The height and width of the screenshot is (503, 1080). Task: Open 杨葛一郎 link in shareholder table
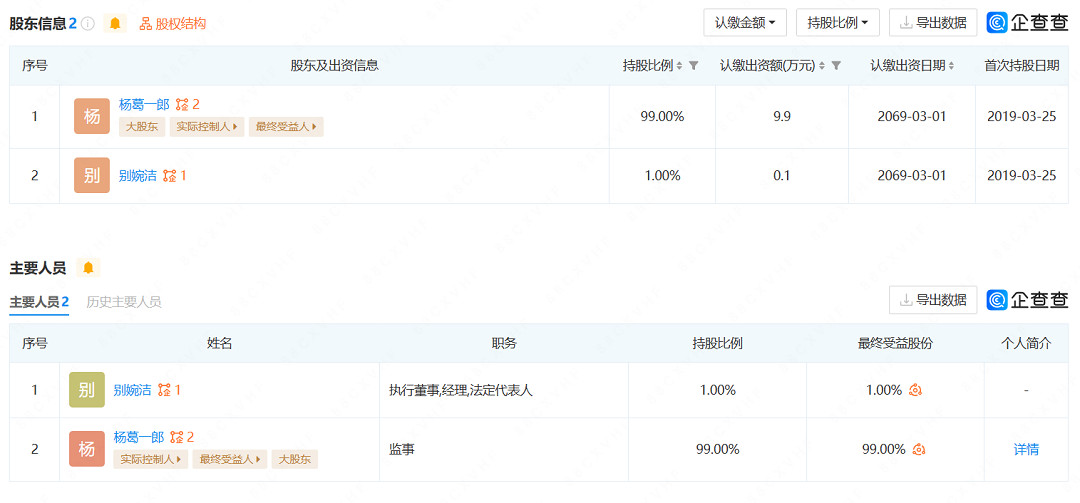144,105
